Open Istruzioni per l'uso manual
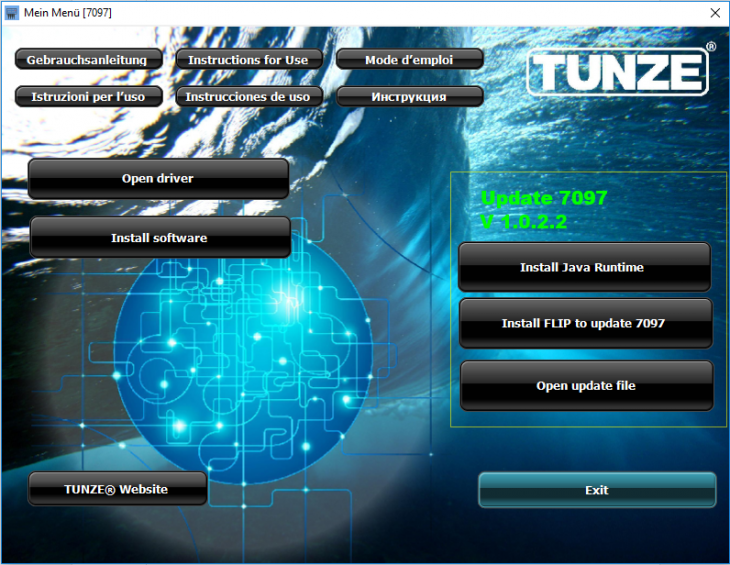 [x=87, y=97]
